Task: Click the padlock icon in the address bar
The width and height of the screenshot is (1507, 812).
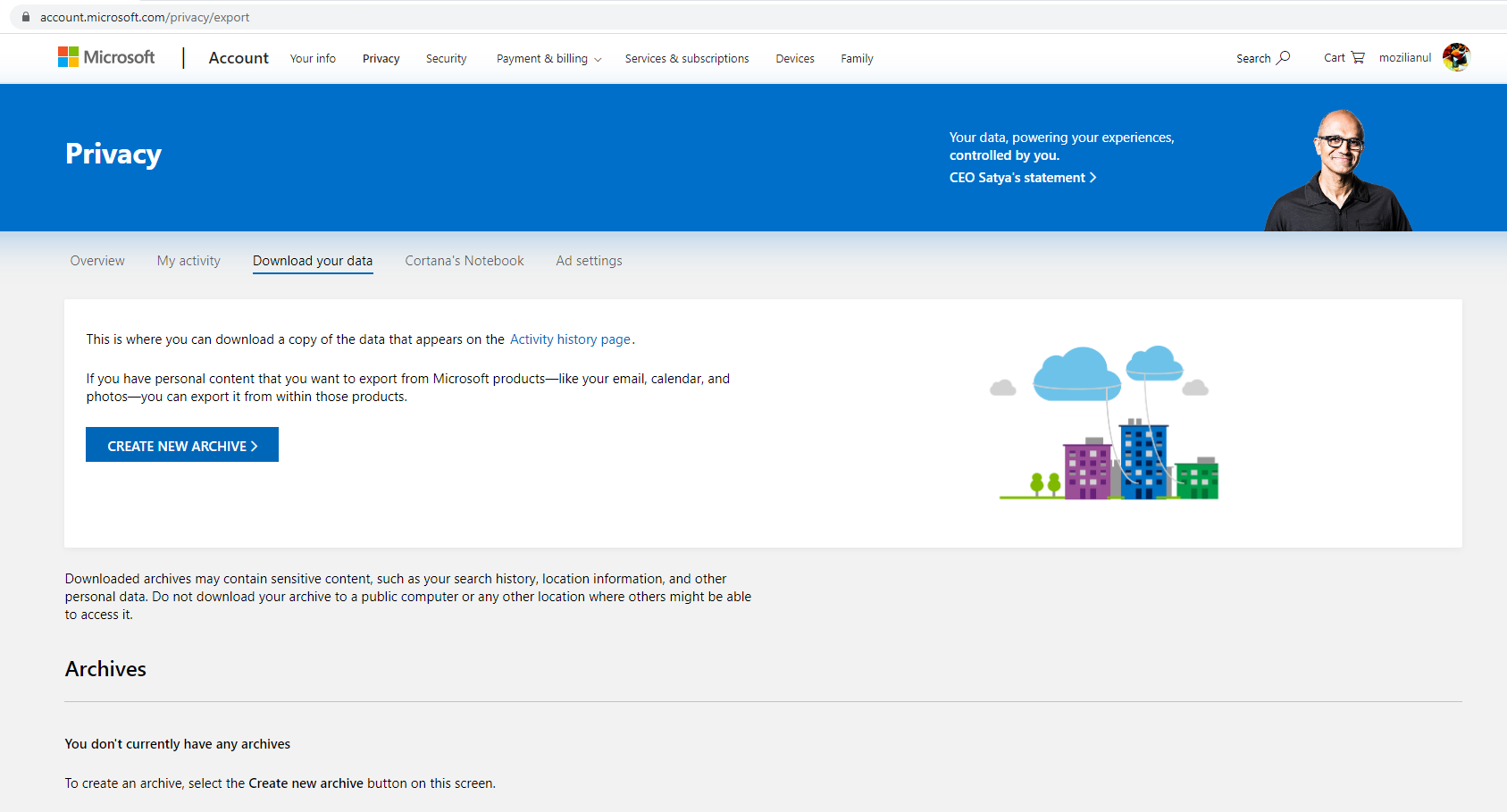Action: click(24, 16)
